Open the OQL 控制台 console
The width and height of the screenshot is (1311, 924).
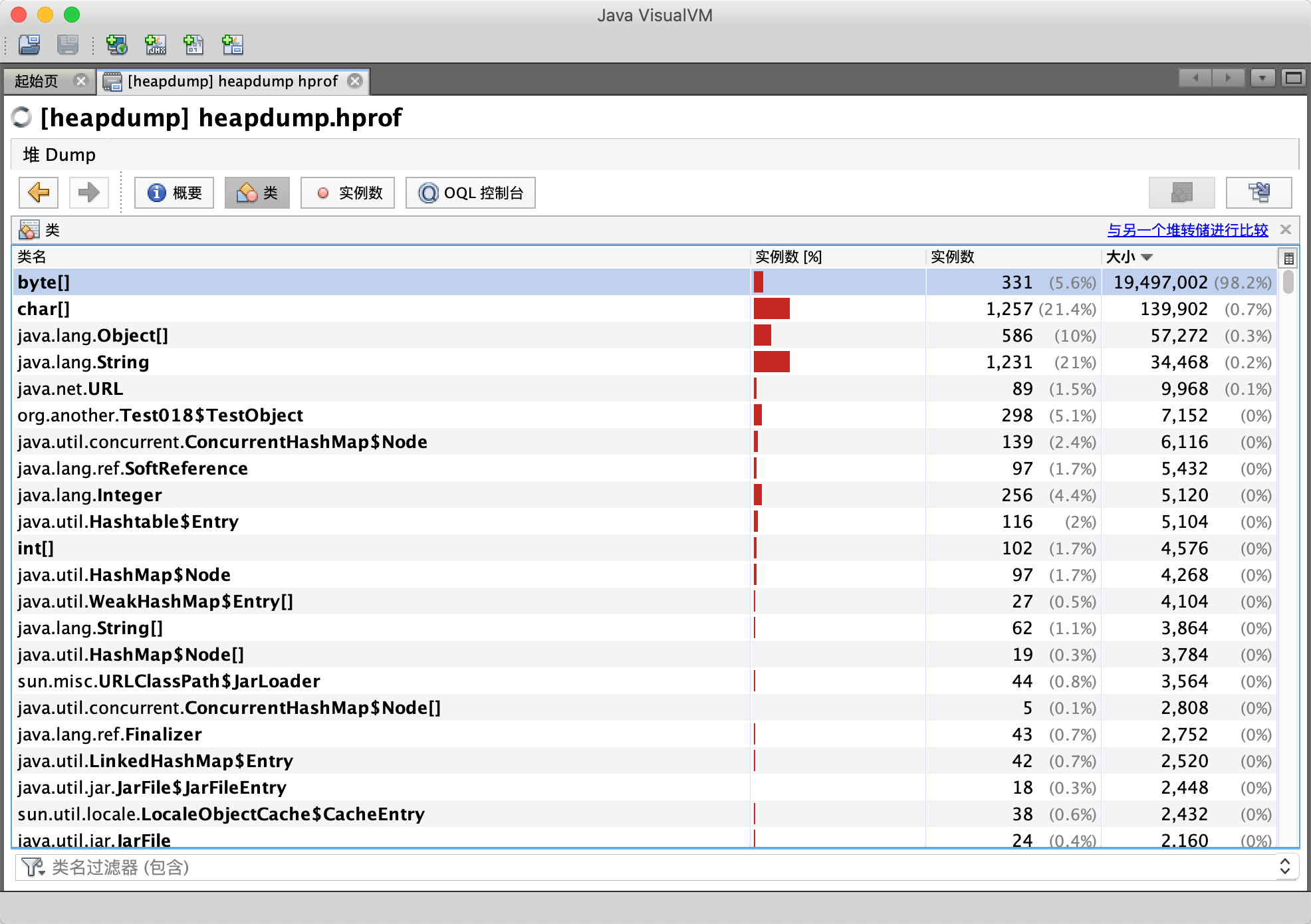tap(471, 193)
